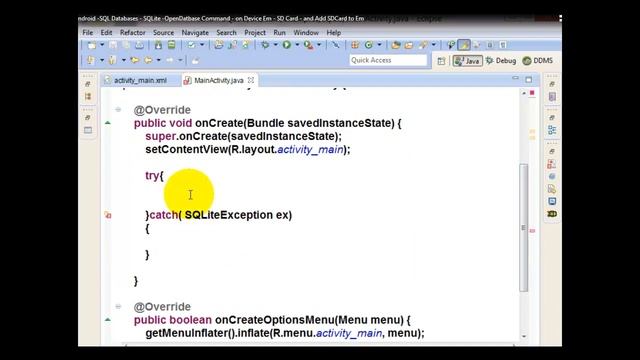Viewport: 640px width, 360px height.
Task: Click the Open Task icon
Action: (409, 45)
